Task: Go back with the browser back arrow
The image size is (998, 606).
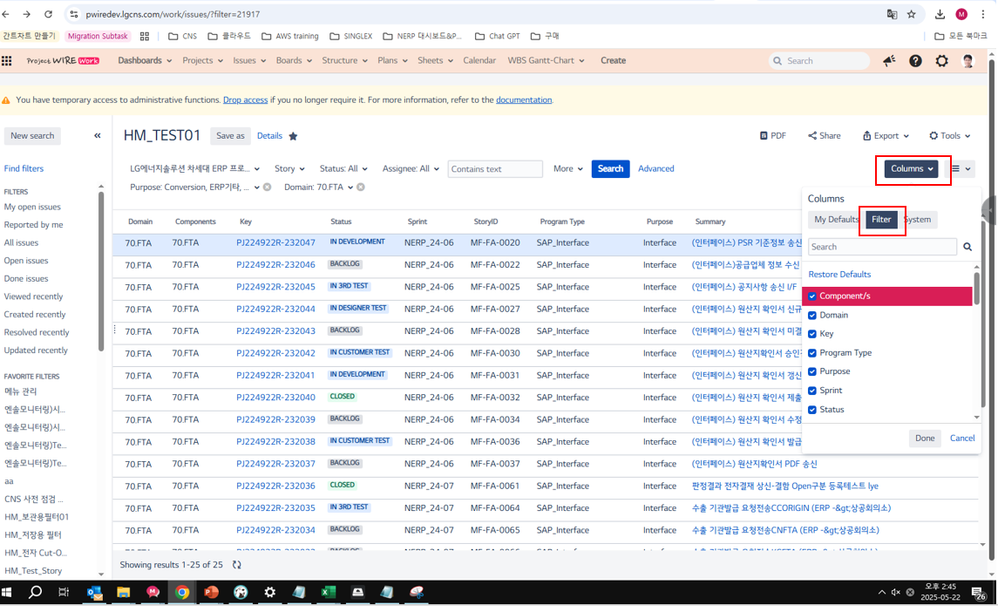Action: point(6,14)
